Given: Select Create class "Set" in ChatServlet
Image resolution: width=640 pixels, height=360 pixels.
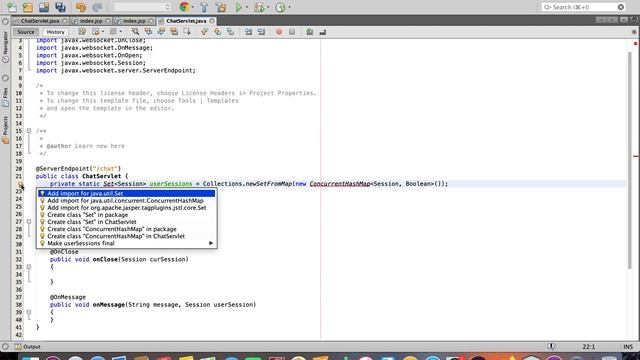Looking at the screenshot, I should pyautogui.click(x=127, y=222).
